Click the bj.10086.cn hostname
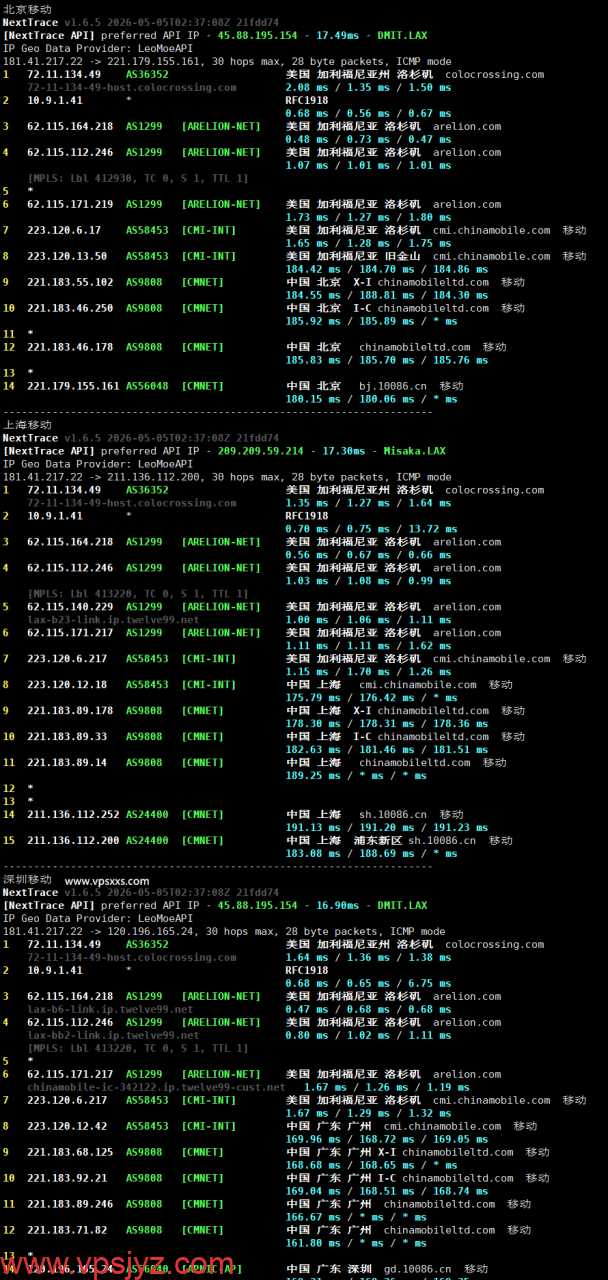608x1280 pixels. tap(394, 386)
